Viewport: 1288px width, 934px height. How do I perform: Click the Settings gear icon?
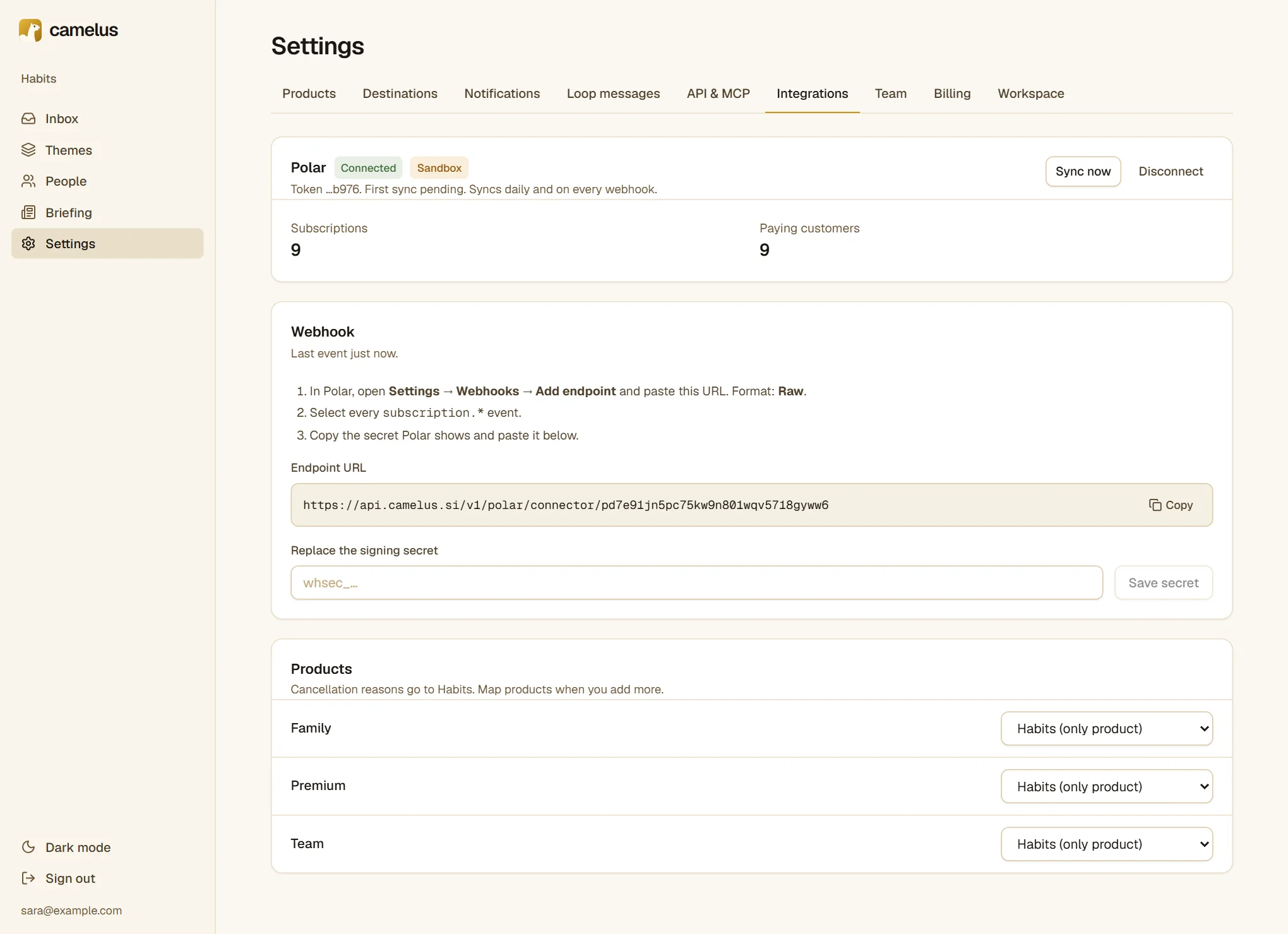pyautogui.click(x=28, y=244)
